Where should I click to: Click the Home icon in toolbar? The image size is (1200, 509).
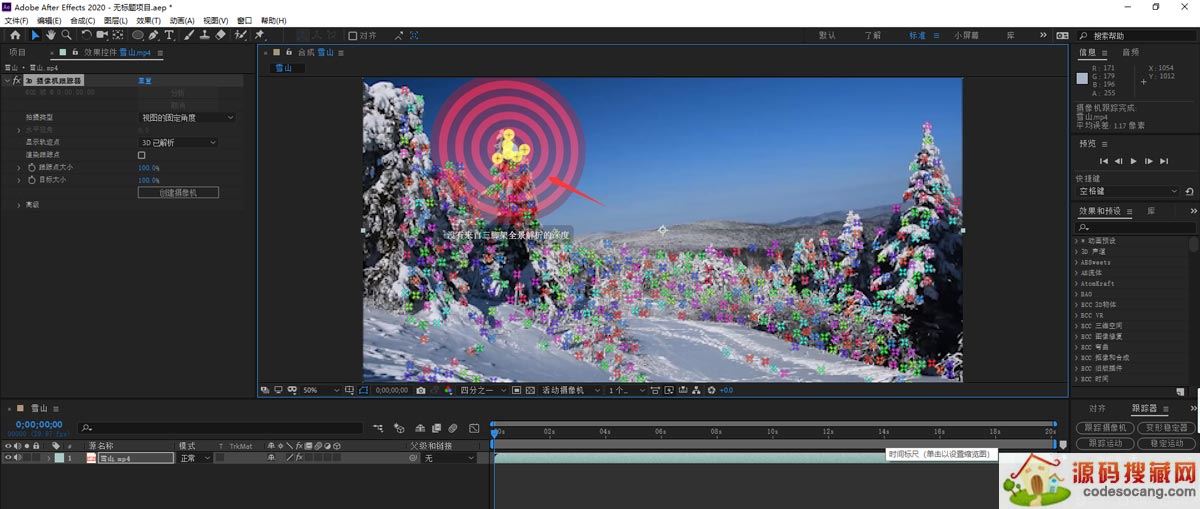[15, 35]
